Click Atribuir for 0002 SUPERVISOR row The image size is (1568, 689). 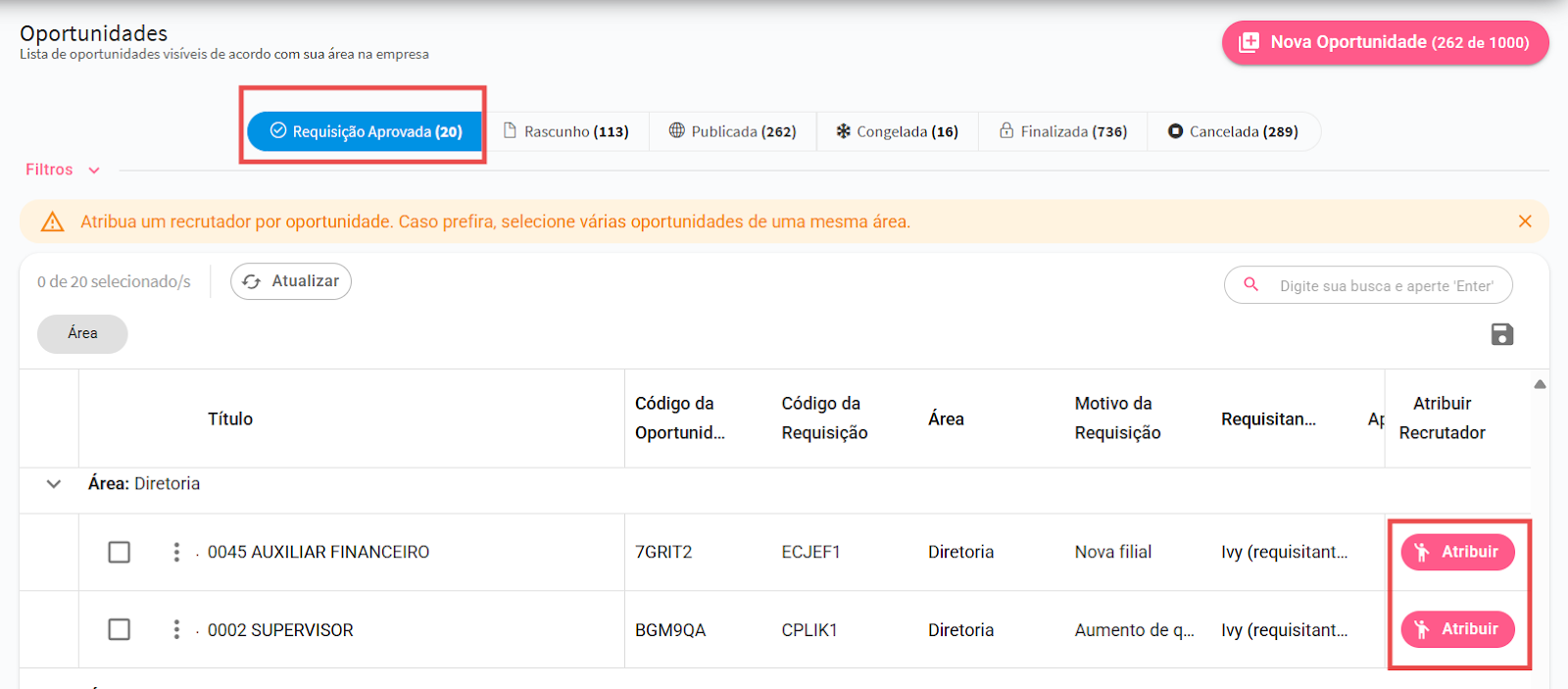point(1457,629)
